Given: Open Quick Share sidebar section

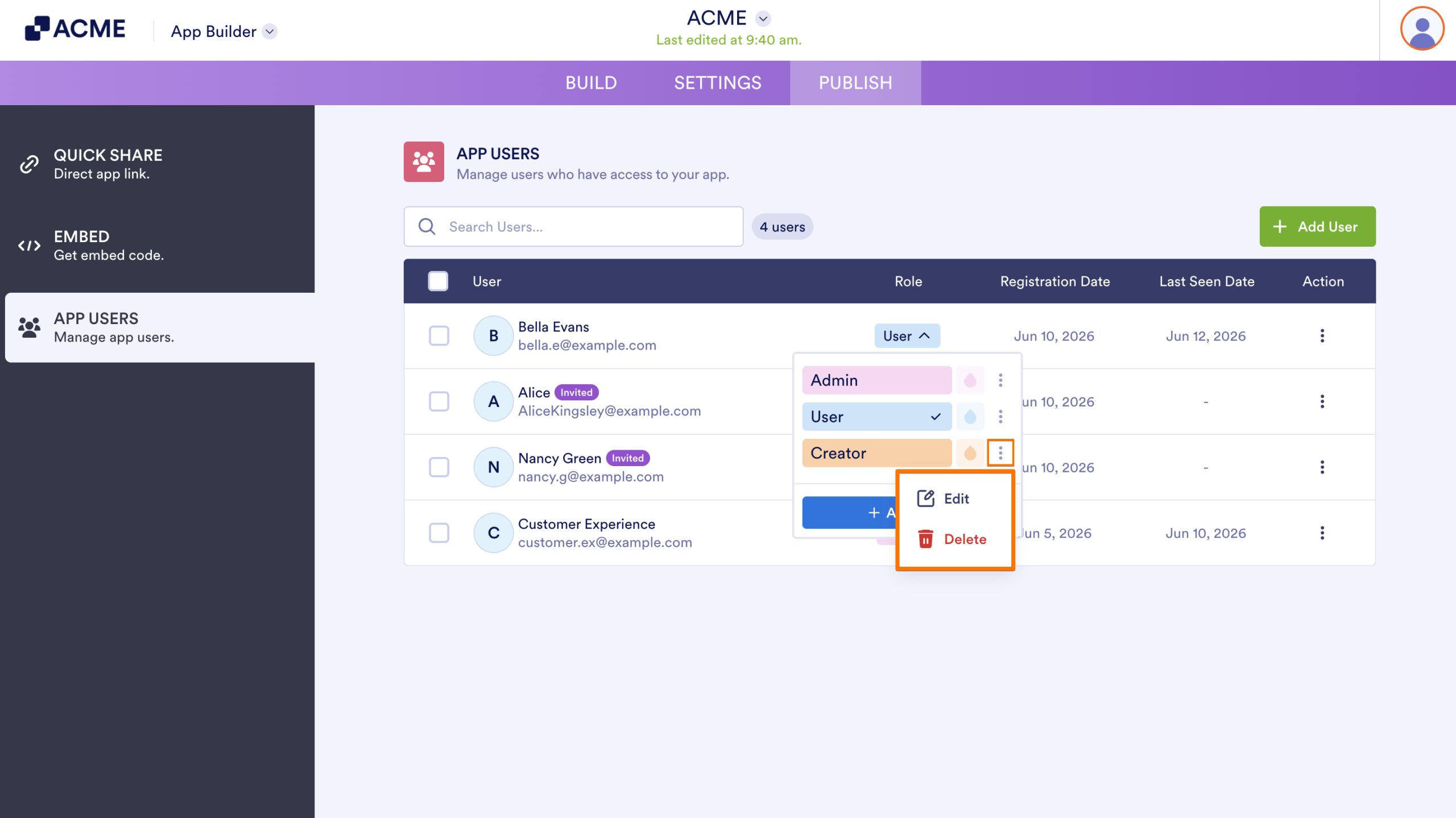Looking at the screenshot, I should point(157,164).
